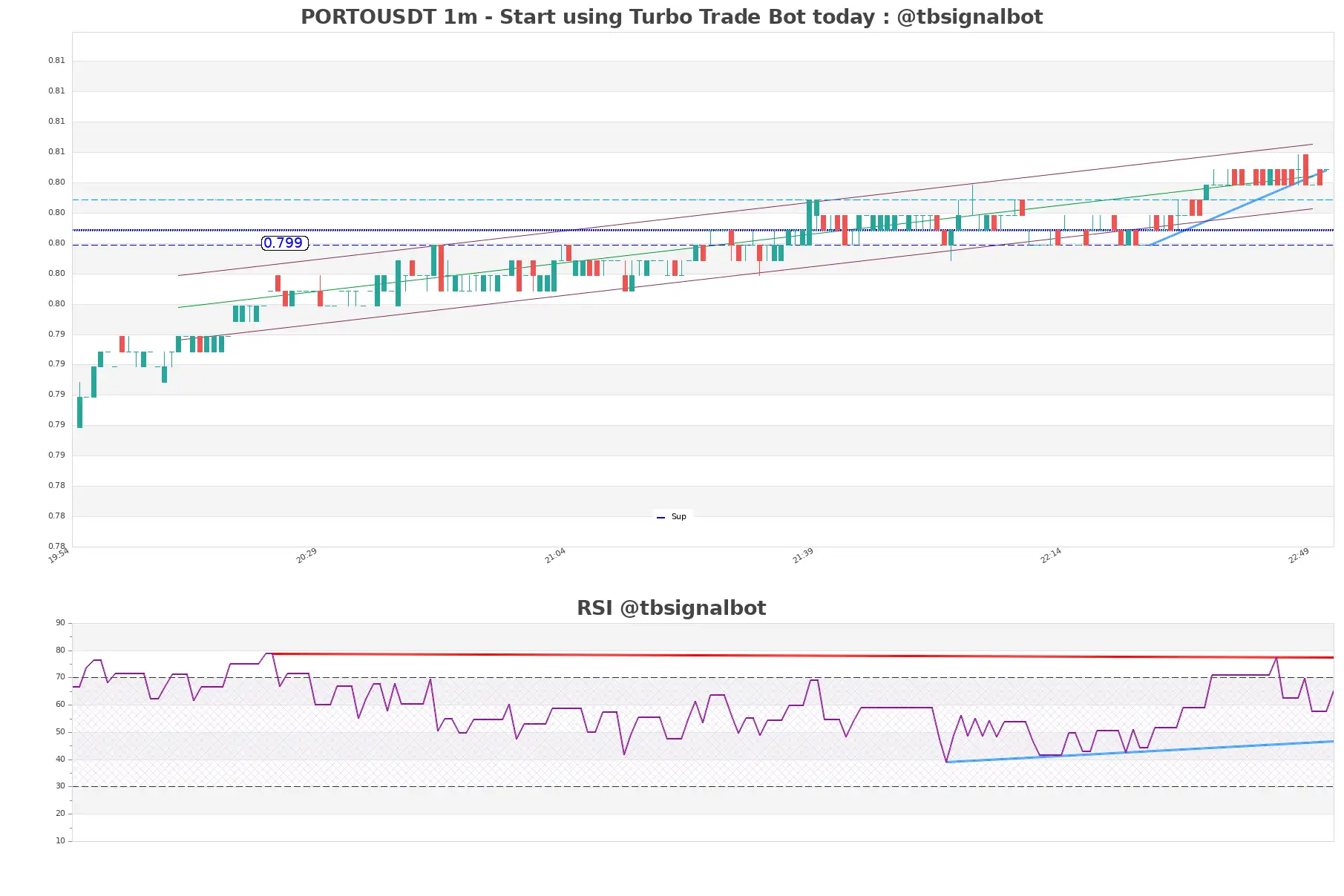Click the RSI @tbsignalbot title
Viewport: 1344px width, 896px height.
tap(672, 608)
